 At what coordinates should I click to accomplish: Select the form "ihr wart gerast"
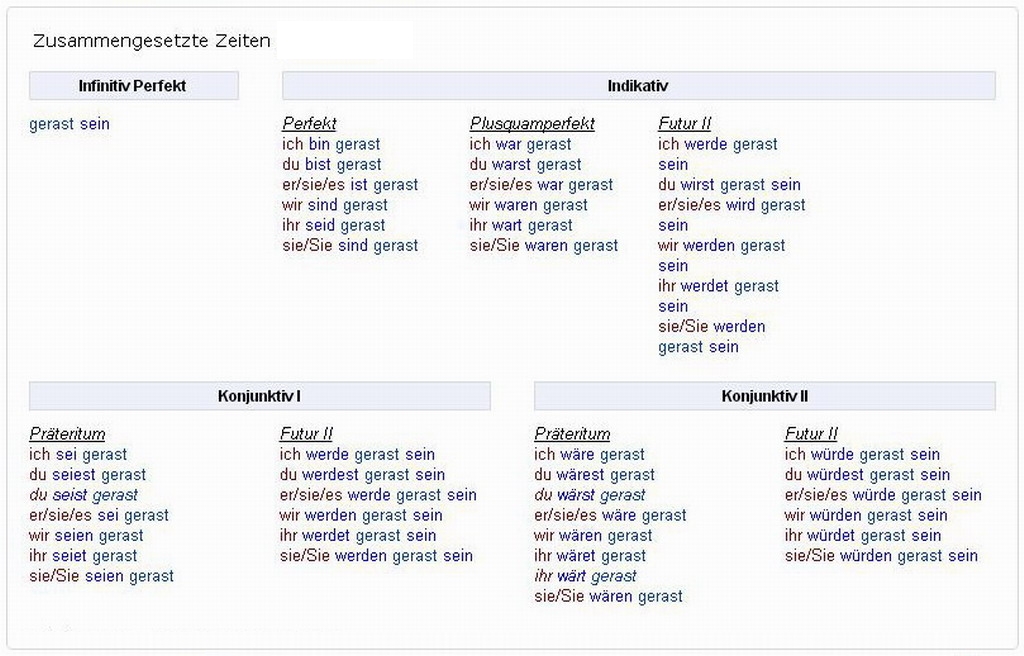[x=521, y=225]
